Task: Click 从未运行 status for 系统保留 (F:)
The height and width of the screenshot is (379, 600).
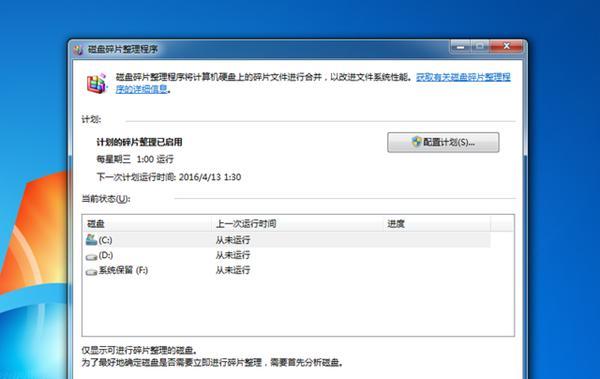Action: 233,270
